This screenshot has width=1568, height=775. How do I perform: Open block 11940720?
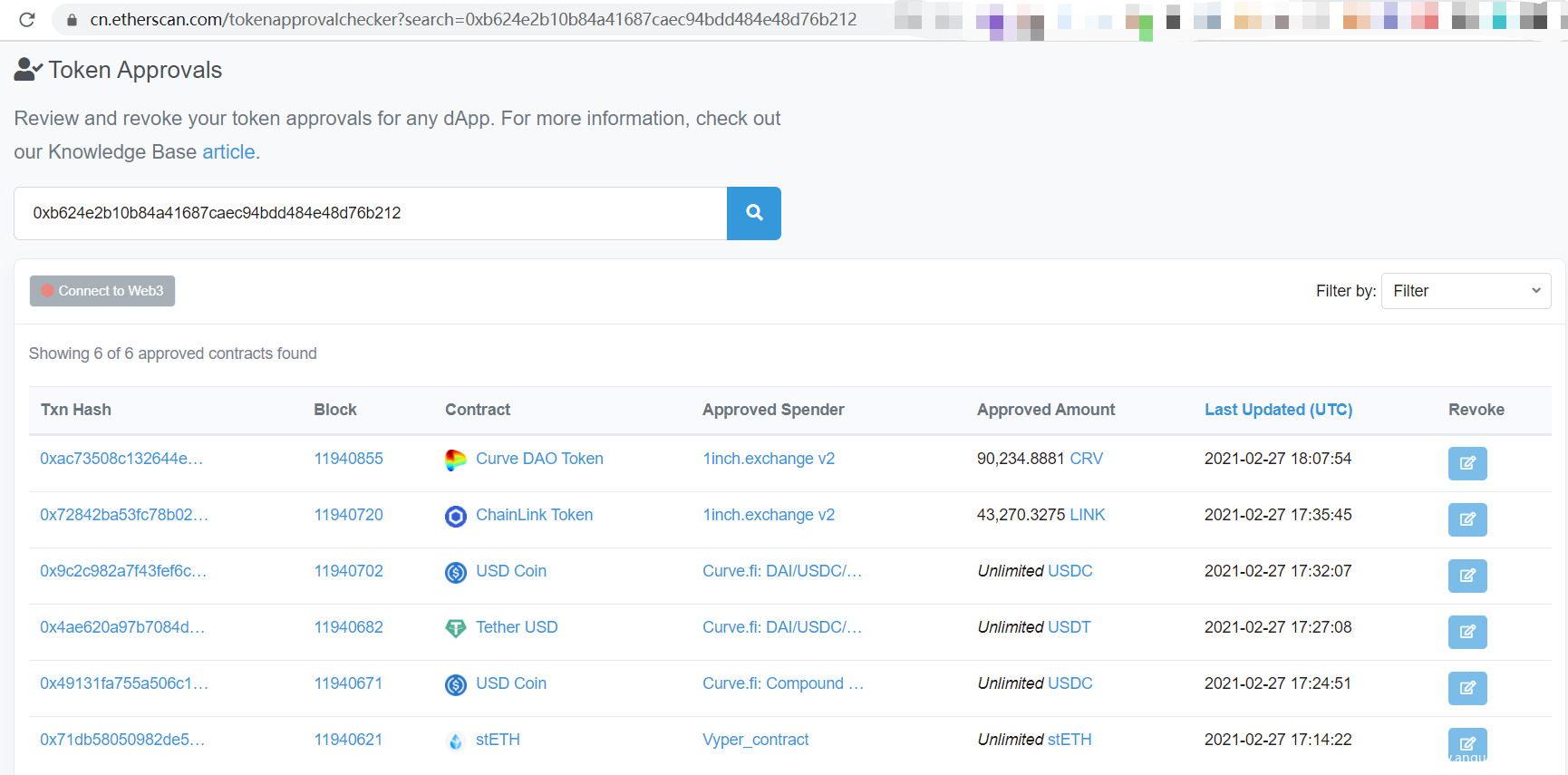(348, 515)
